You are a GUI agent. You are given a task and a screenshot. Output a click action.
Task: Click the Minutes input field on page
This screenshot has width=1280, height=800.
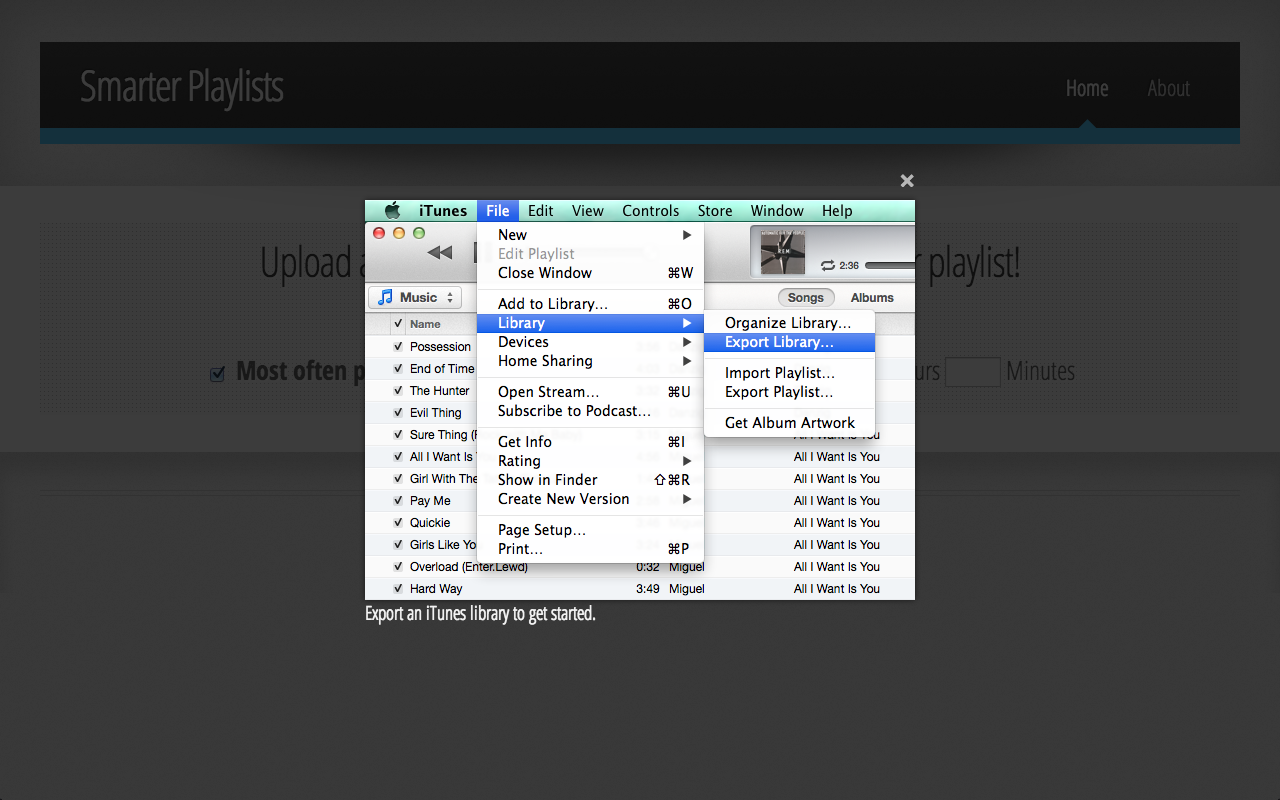(x=973, y=372)
